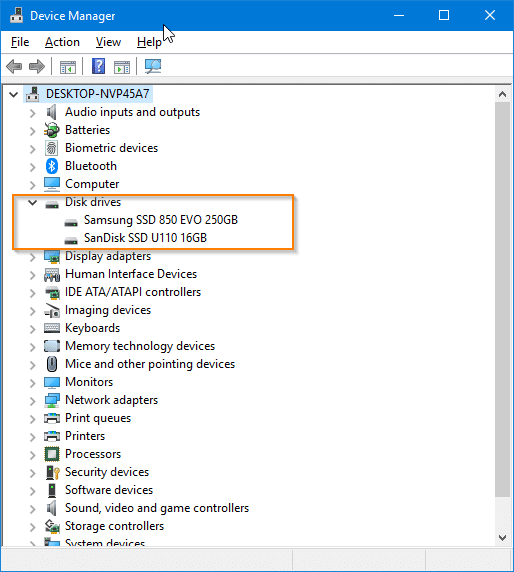Click the IDE ATA/ATAPI controllers icon
Screen dimensions: 514x572
pyautogui.click(x=52, y=292)
